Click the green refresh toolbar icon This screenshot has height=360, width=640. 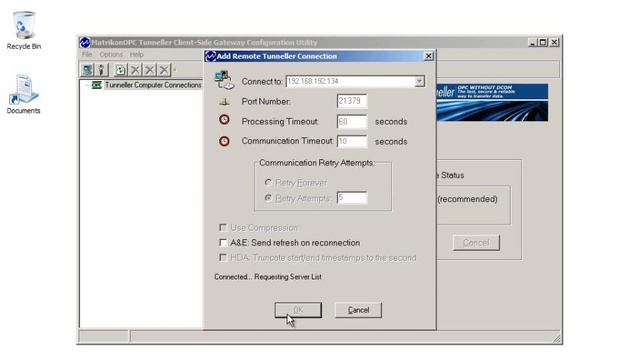[120, 70]
